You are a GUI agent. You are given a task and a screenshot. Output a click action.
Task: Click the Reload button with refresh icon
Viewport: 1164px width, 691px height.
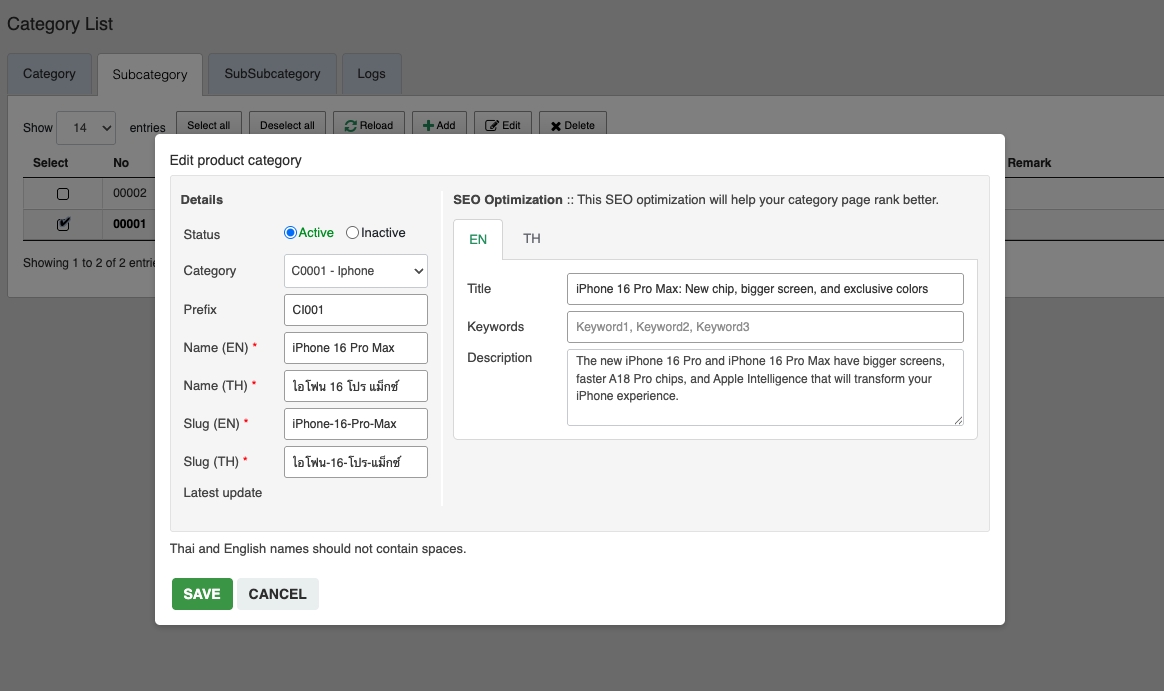pos(368,125)
